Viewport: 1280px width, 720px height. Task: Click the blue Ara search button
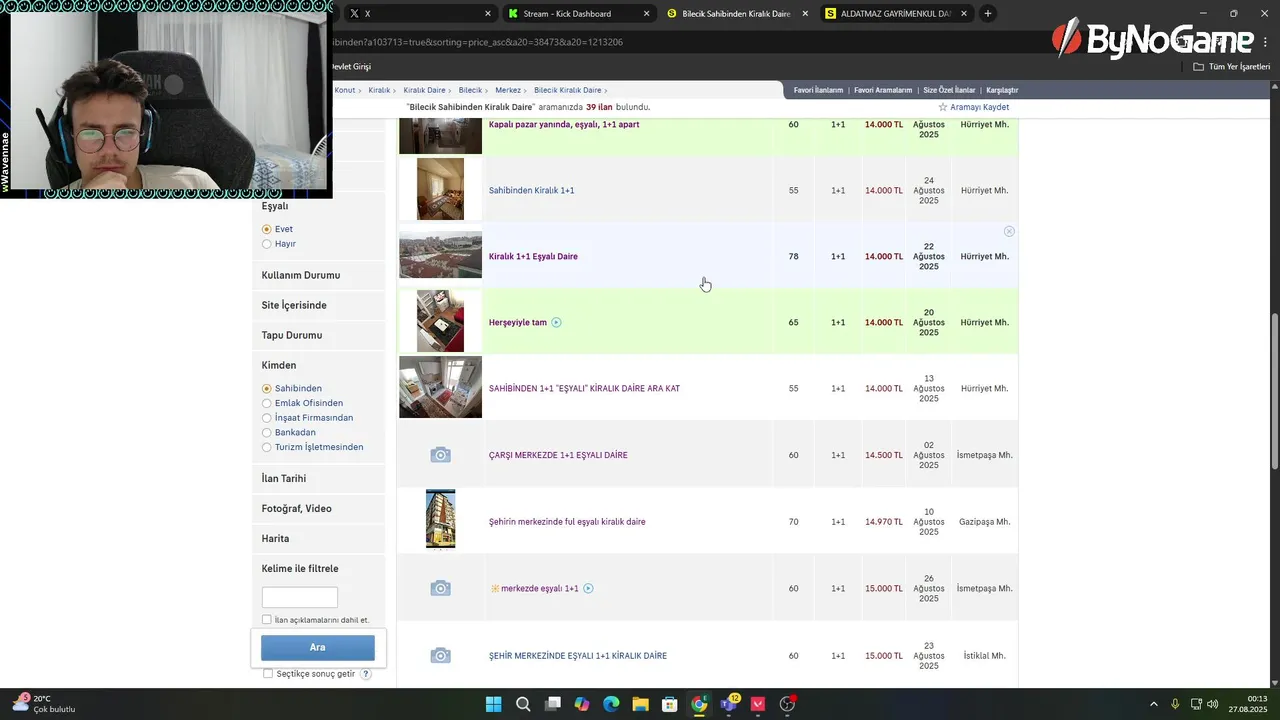pos(318,647)
